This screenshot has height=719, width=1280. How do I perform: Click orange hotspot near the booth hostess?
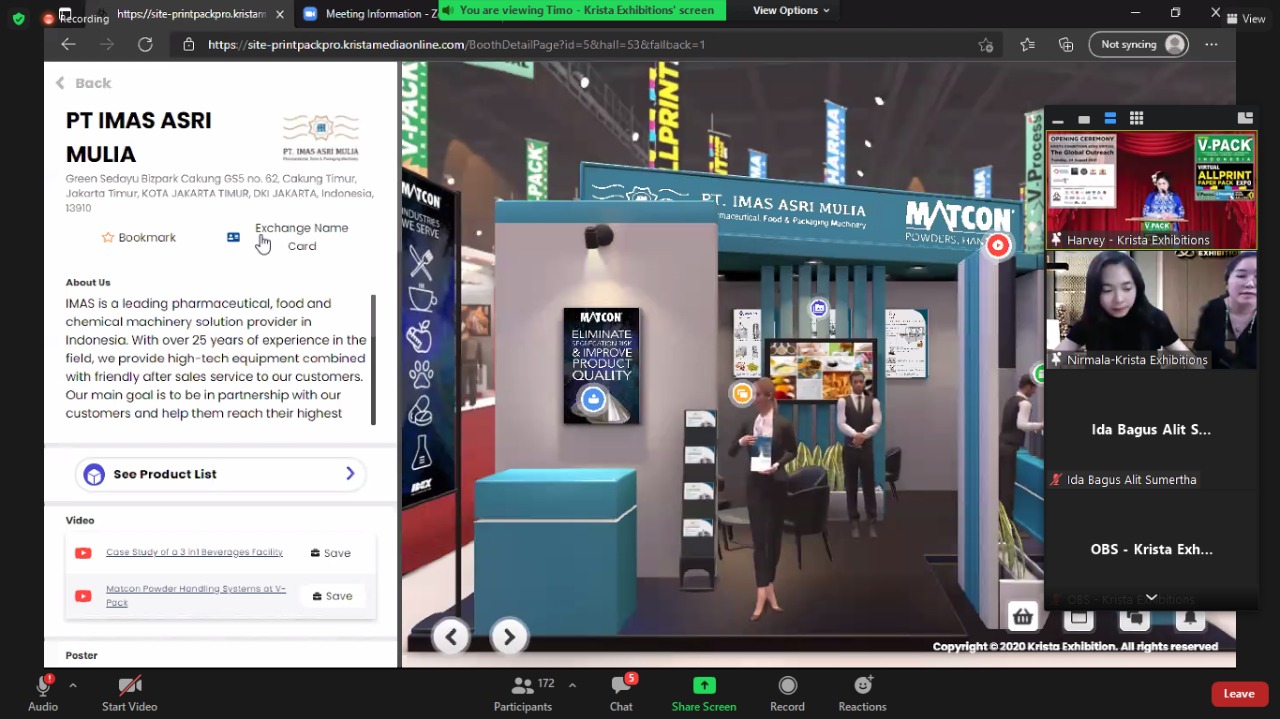(x=742, y=394)
